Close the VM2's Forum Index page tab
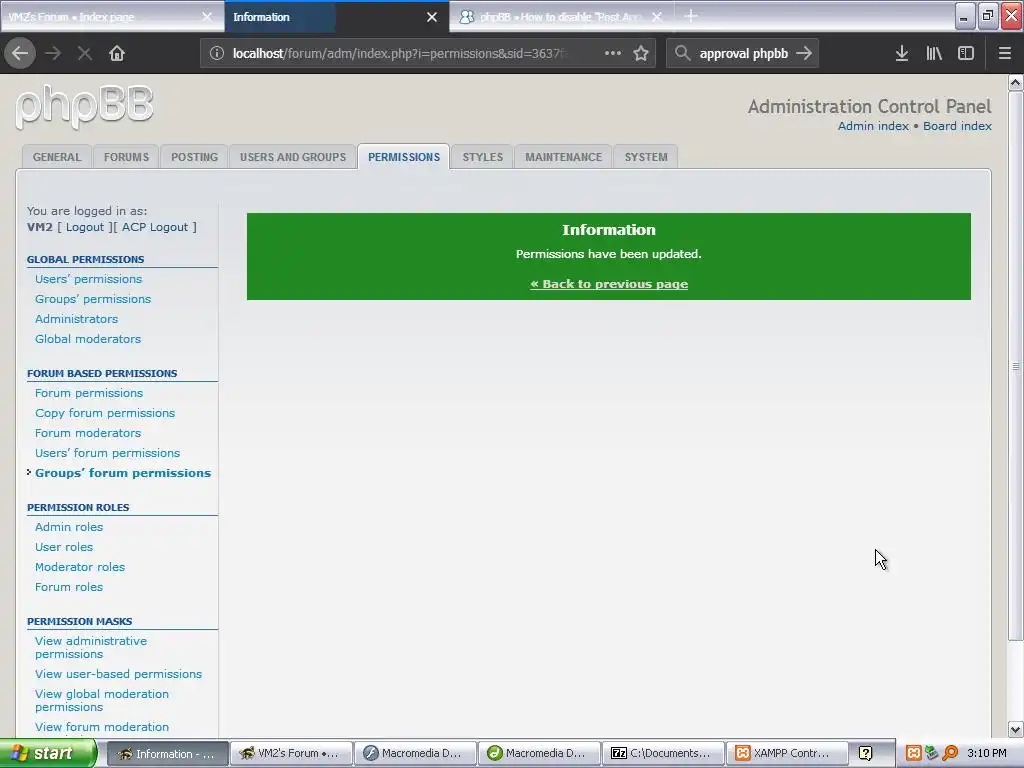The width and height of the screenshot is (1024, 768). (x=207, y=17)
